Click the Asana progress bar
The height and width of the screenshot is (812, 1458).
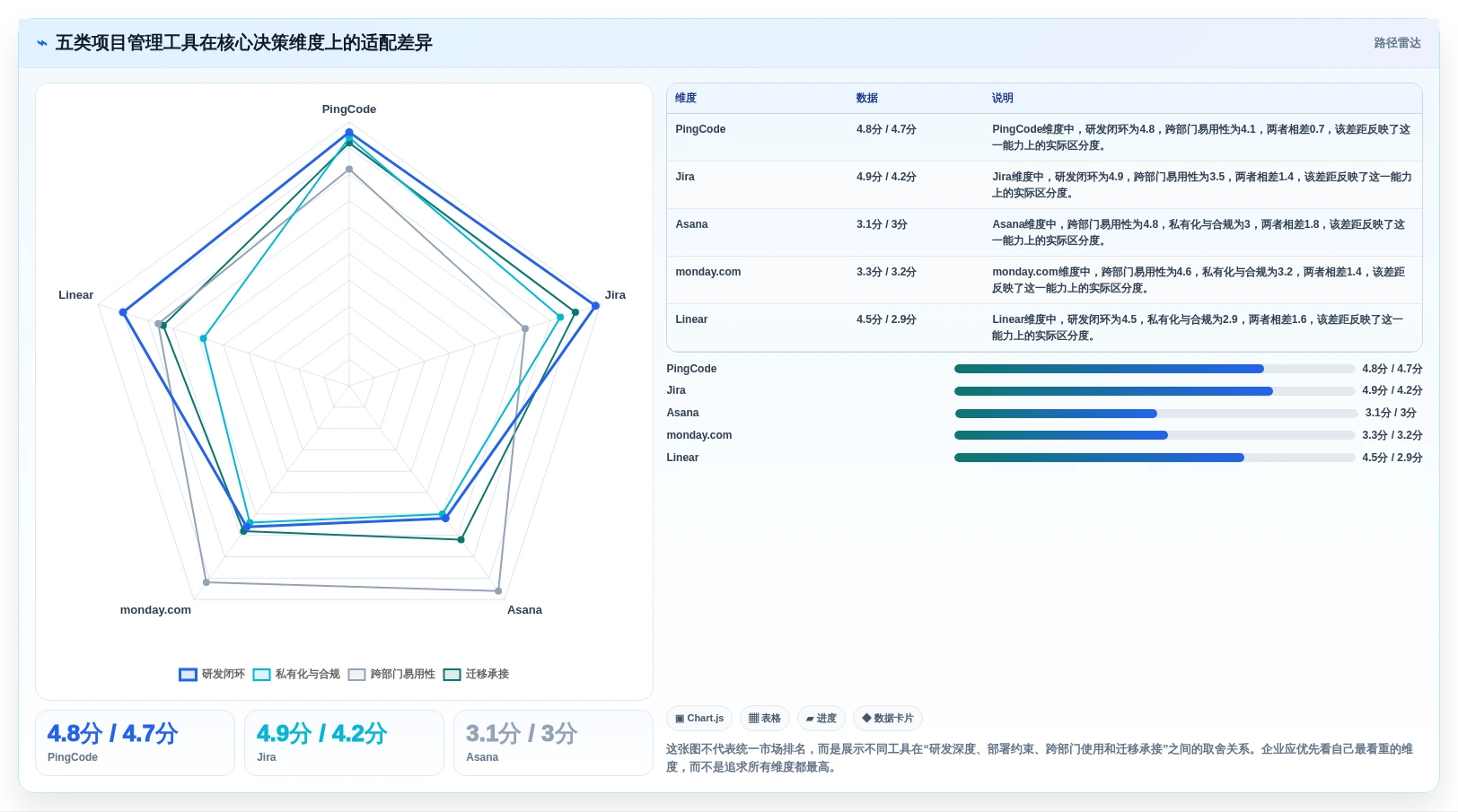[x=1156, y=414]
